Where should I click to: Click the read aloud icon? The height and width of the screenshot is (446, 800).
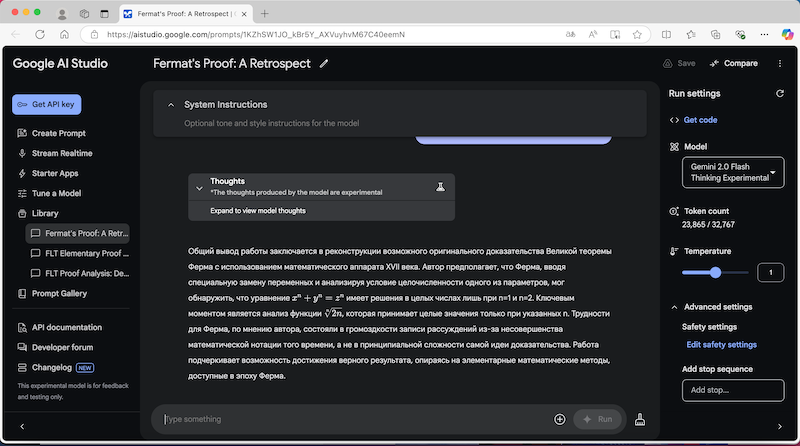click(593, 34)
